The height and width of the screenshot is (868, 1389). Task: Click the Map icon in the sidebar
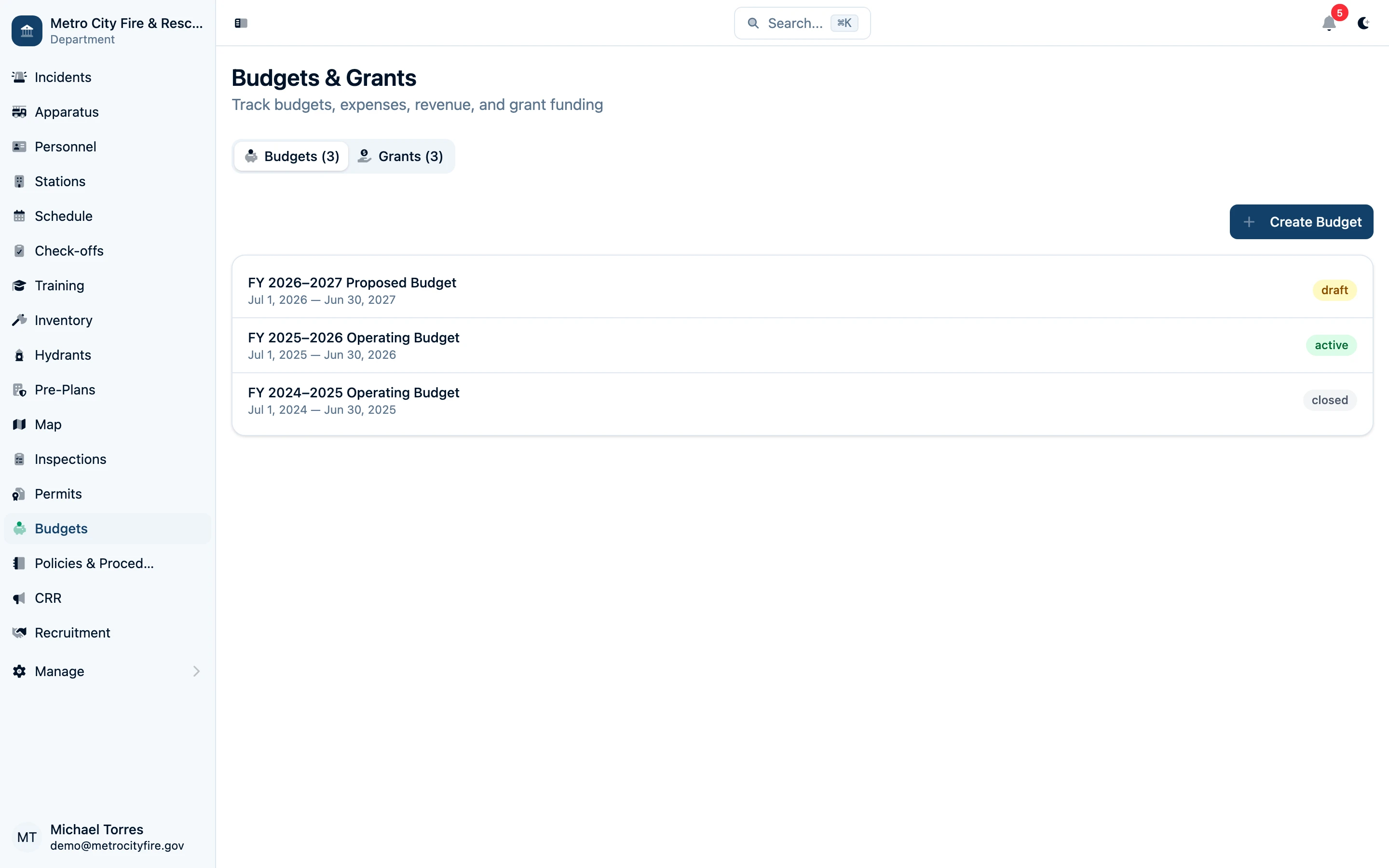[19, 424]
